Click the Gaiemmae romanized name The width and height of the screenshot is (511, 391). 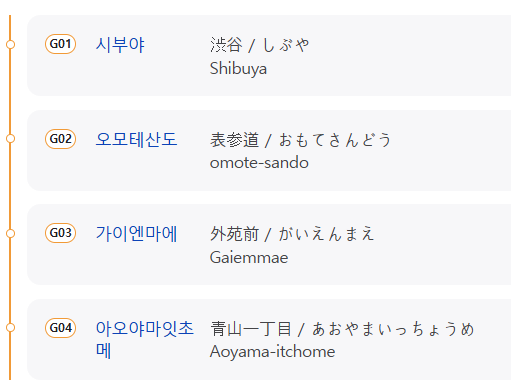[249, 258]
